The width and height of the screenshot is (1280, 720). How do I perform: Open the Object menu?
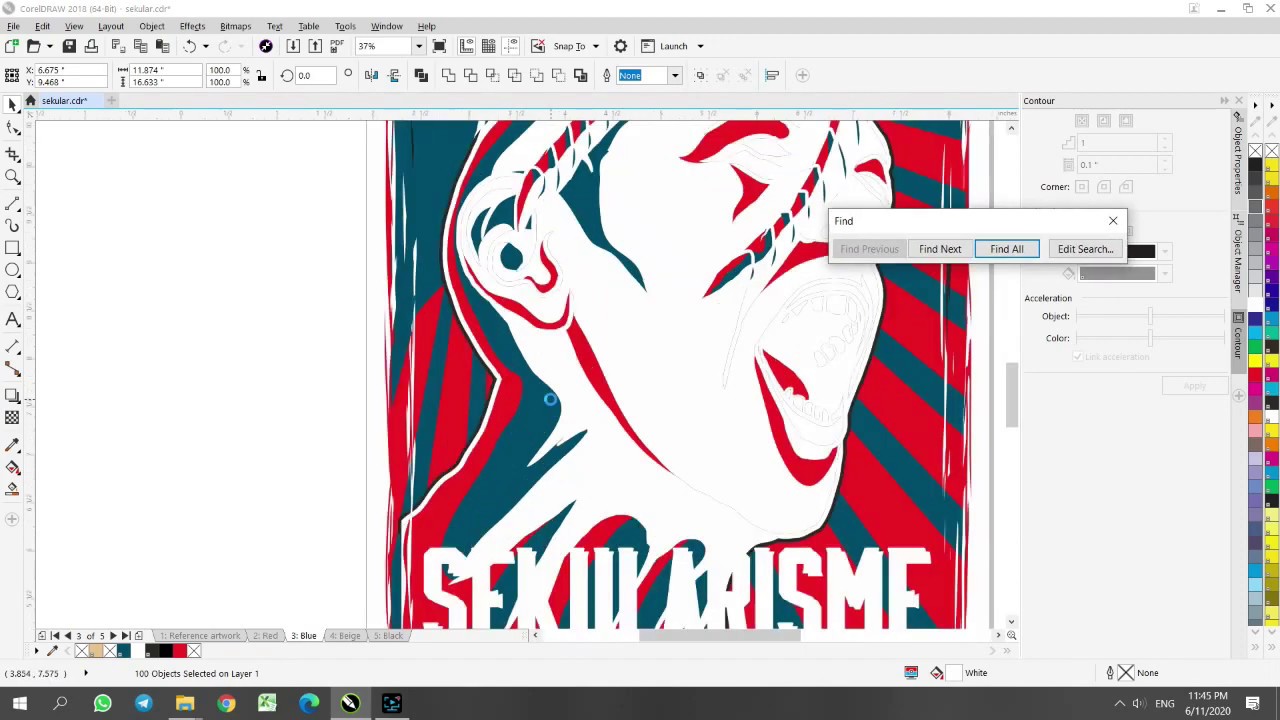[152, 26]
